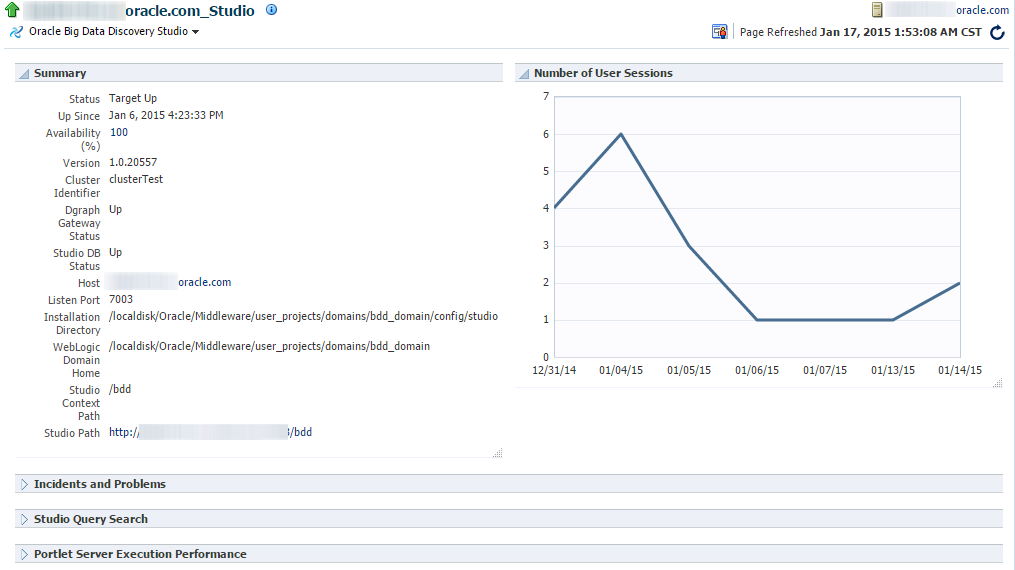
Task: Expand the Portlet Server Execution Performance section
Action: (24, 554)
